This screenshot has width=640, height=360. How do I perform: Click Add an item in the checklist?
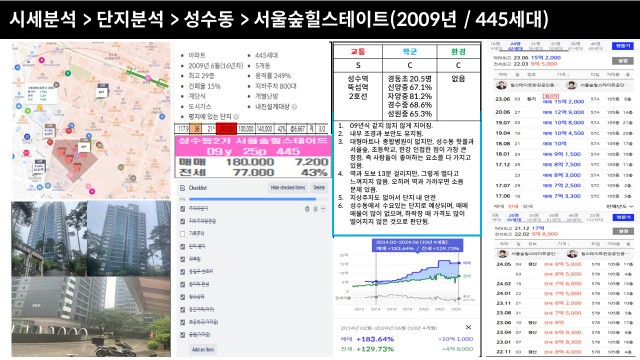[203, 349]
